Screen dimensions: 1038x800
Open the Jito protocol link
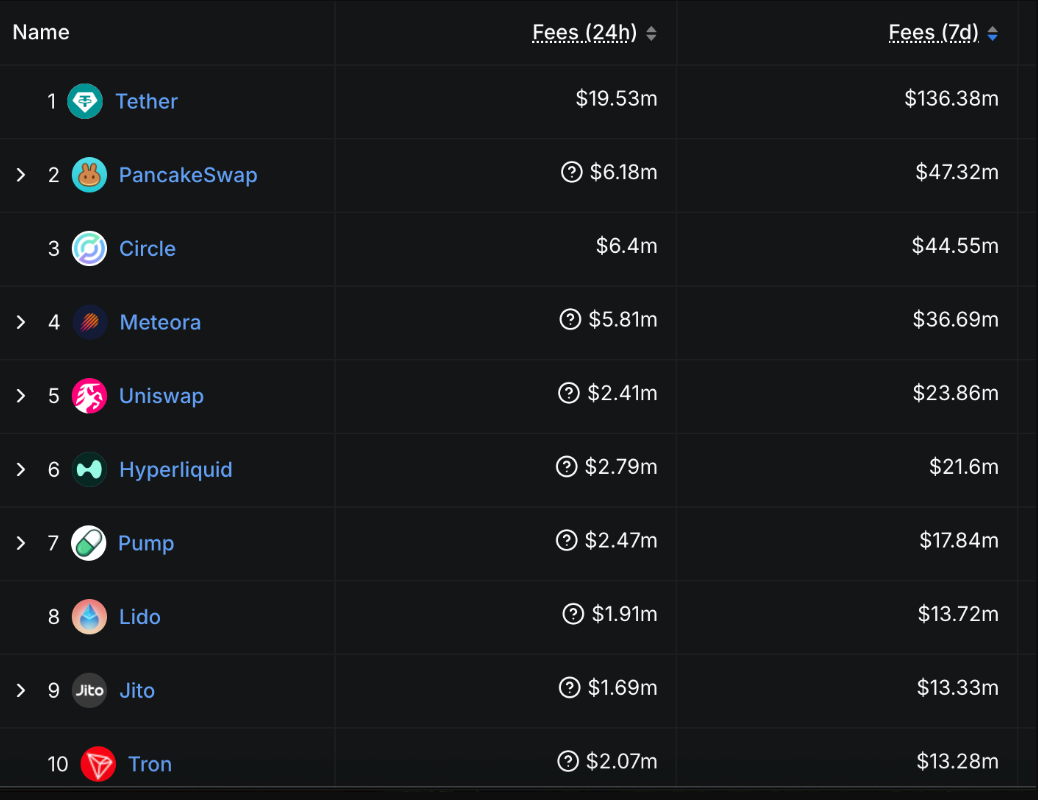tap(137, 690)
